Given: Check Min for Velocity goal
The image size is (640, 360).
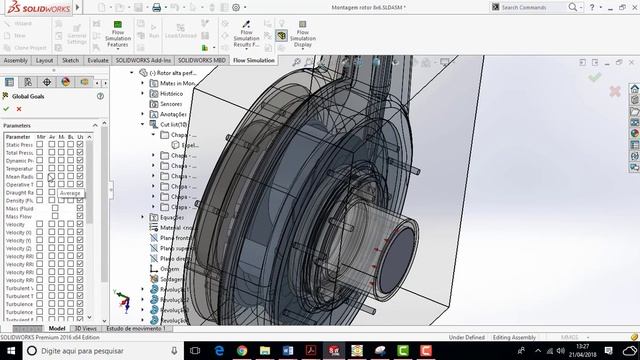Looking at the screenshot, I should [40, 224].
